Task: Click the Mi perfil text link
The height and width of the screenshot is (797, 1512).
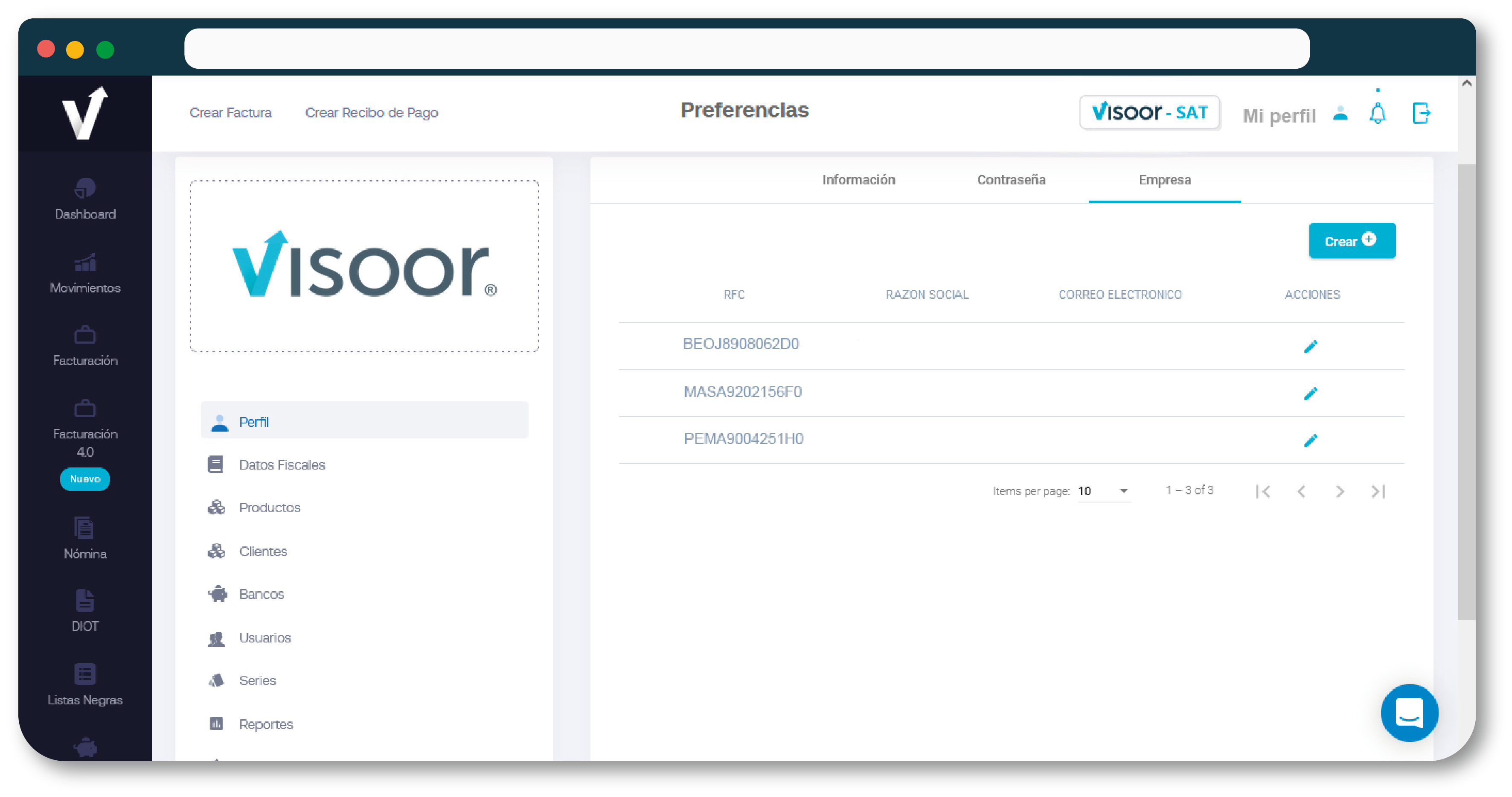Action: pyautogui.click(x=1279, y=116)
